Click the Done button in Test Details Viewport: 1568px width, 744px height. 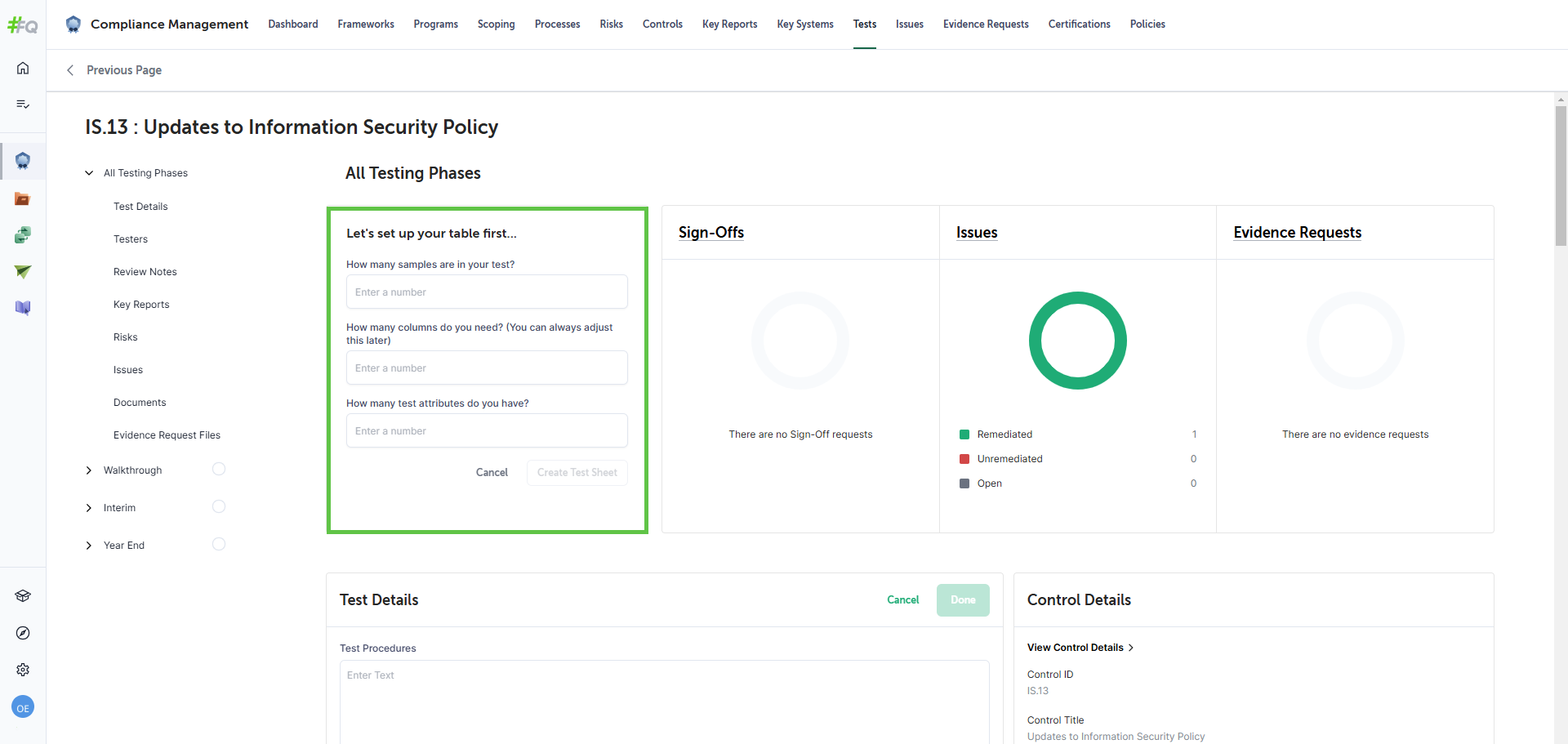pos(963,600)
